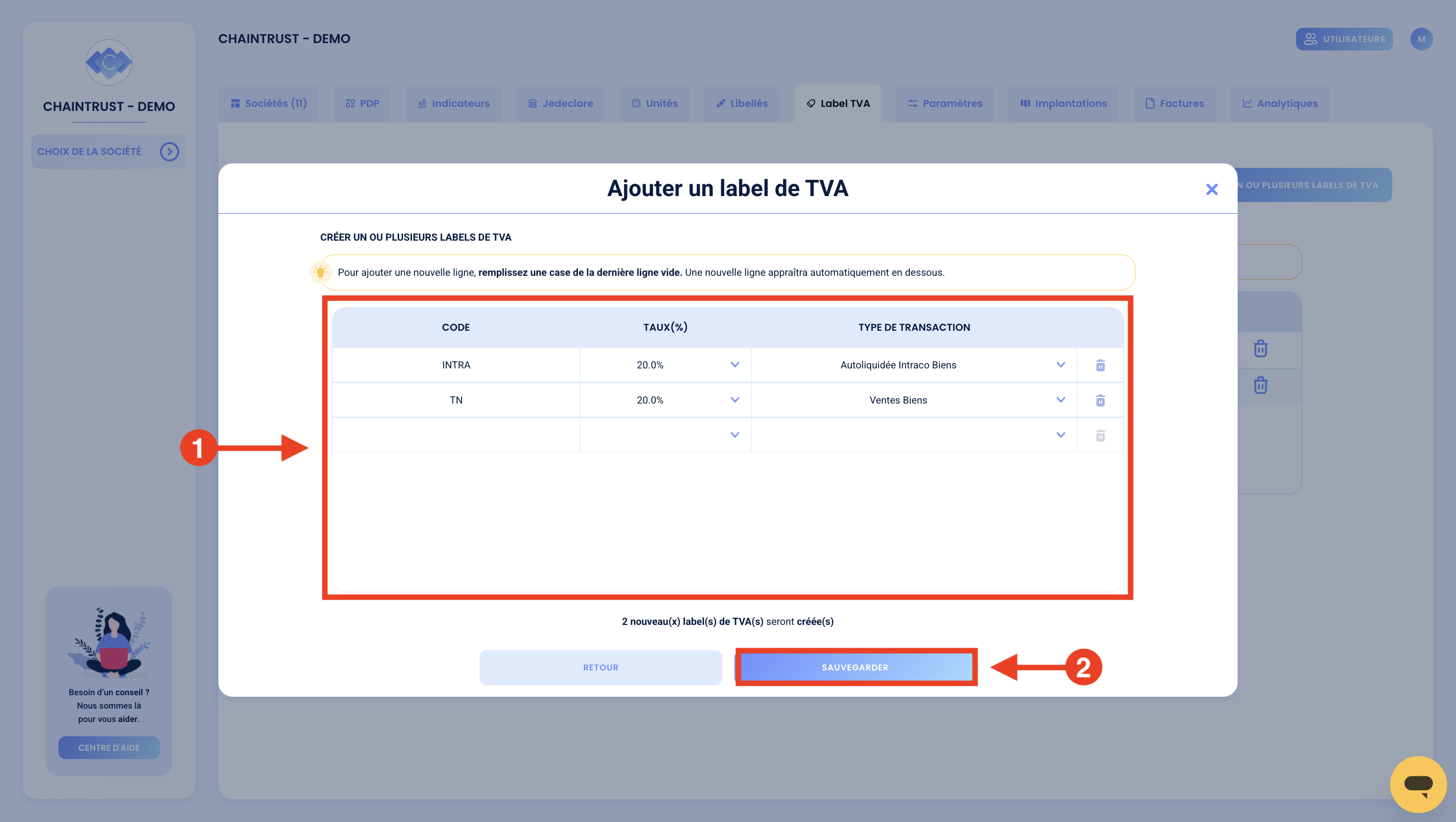
Task: Click Autoliquidée Intraco Biens text
Action: (x=898, y=364)
